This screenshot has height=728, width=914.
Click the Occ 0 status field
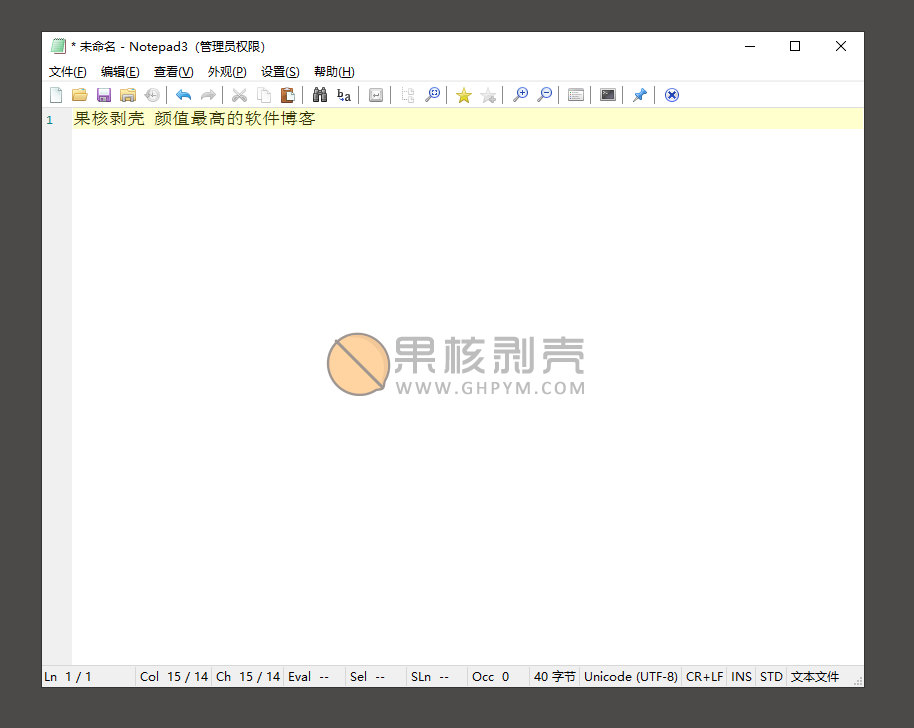pyautogui.click(x=498, y=677)
